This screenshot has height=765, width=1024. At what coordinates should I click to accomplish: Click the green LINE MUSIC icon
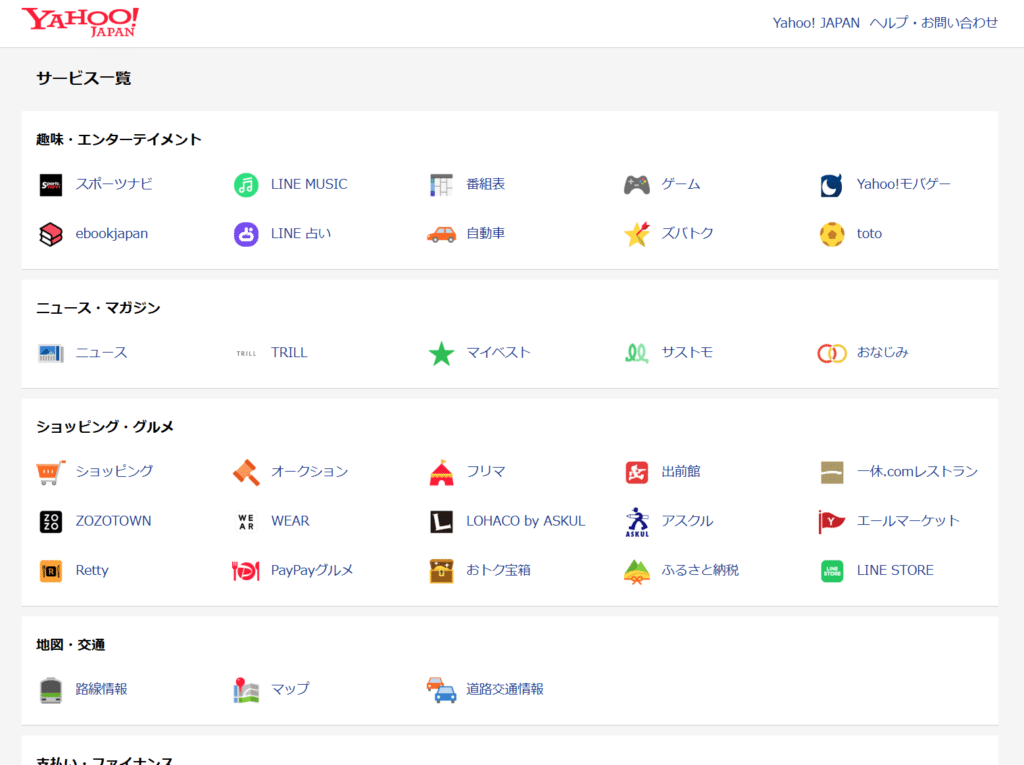click(x=246, y=185)
